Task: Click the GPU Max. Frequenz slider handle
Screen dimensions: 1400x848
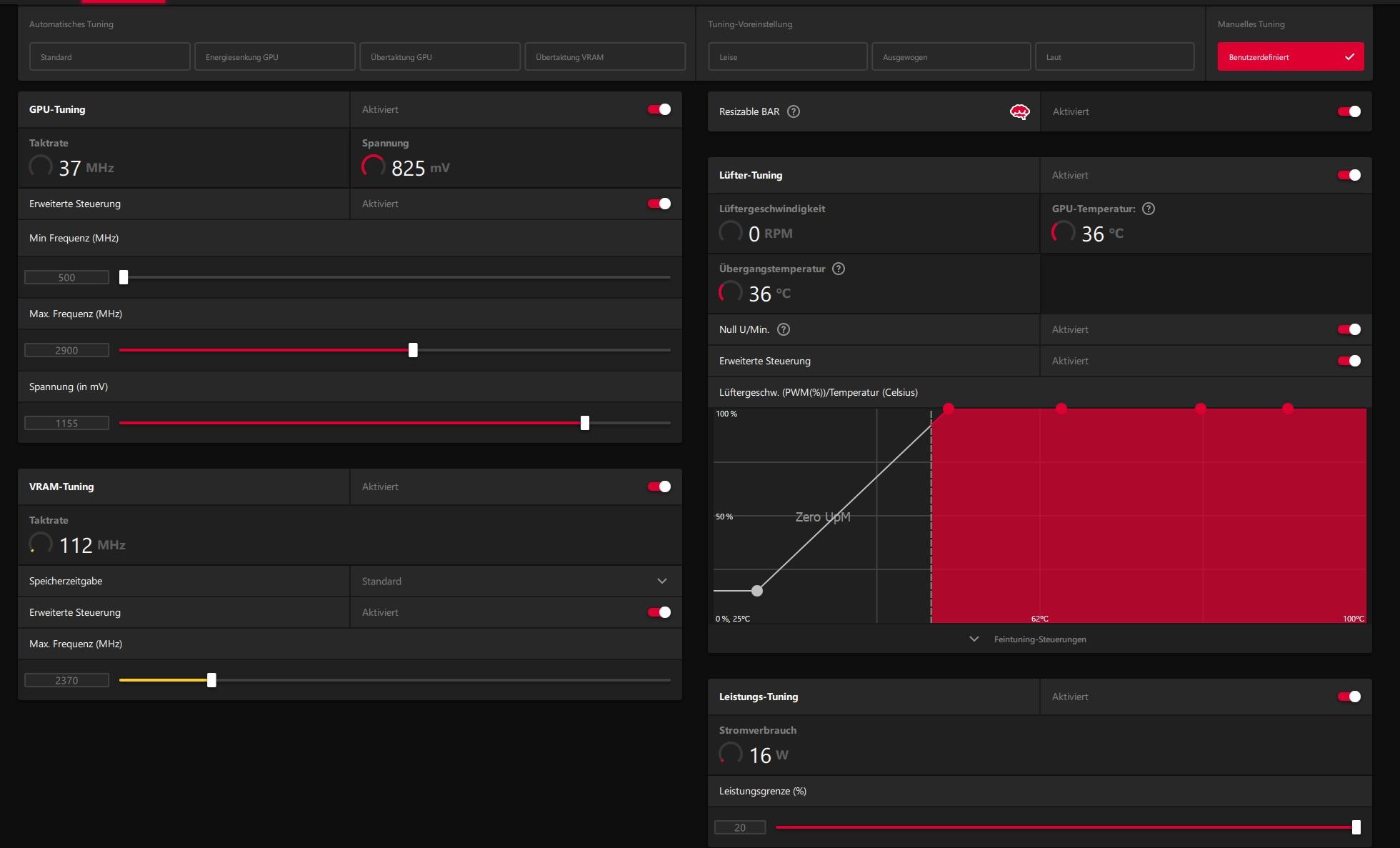Action: (x=413, y=350)
